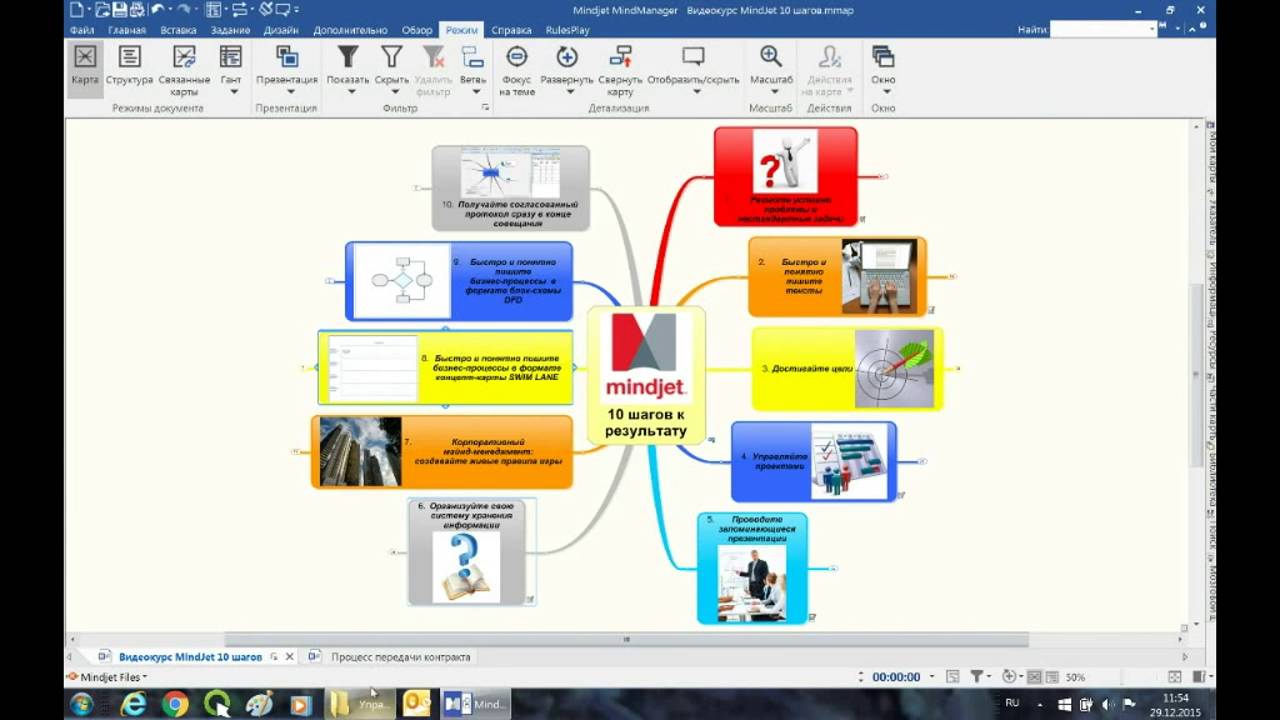Switch to the Справка ribbon tab

[x=512, y=30]
